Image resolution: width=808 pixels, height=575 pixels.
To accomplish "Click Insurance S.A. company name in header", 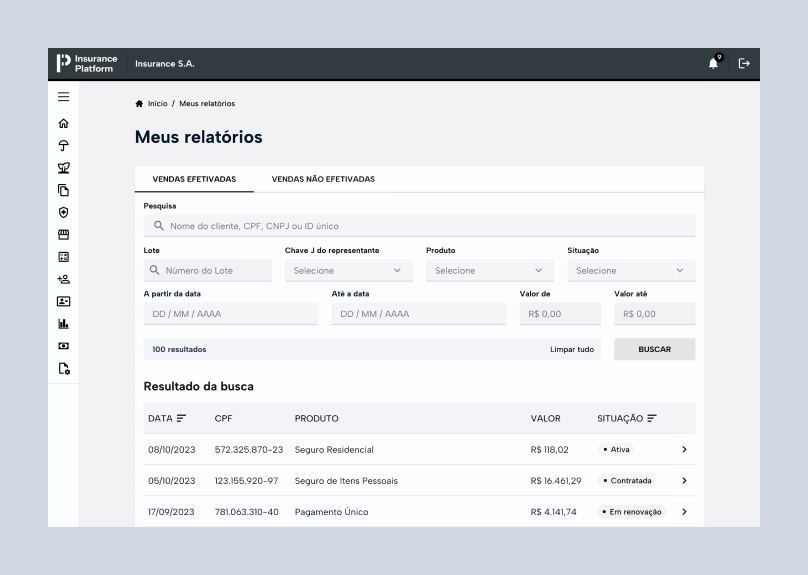I will pyautogui.click(x=164, y=64).
